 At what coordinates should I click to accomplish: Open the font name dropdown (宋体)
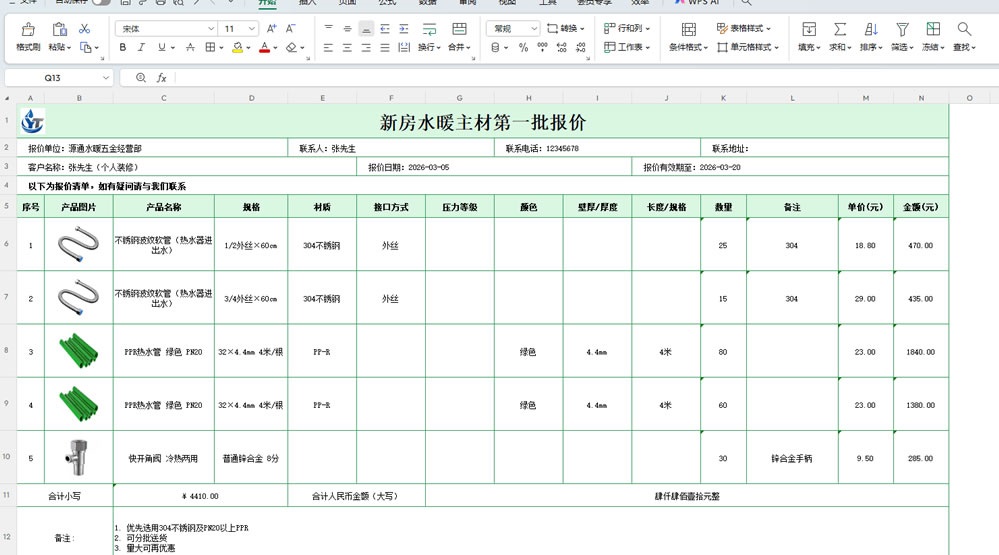click(165, 29)
